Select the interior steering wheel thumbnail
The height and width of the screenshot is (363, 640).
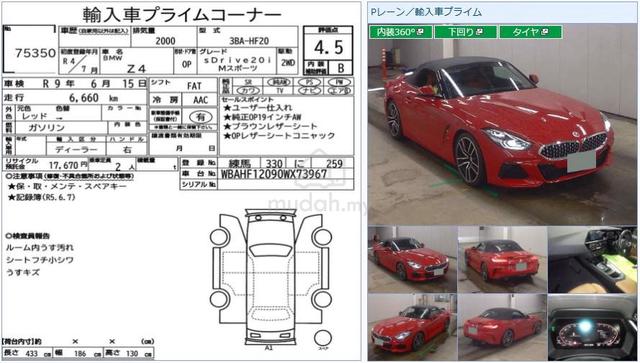tap(592, 259)
